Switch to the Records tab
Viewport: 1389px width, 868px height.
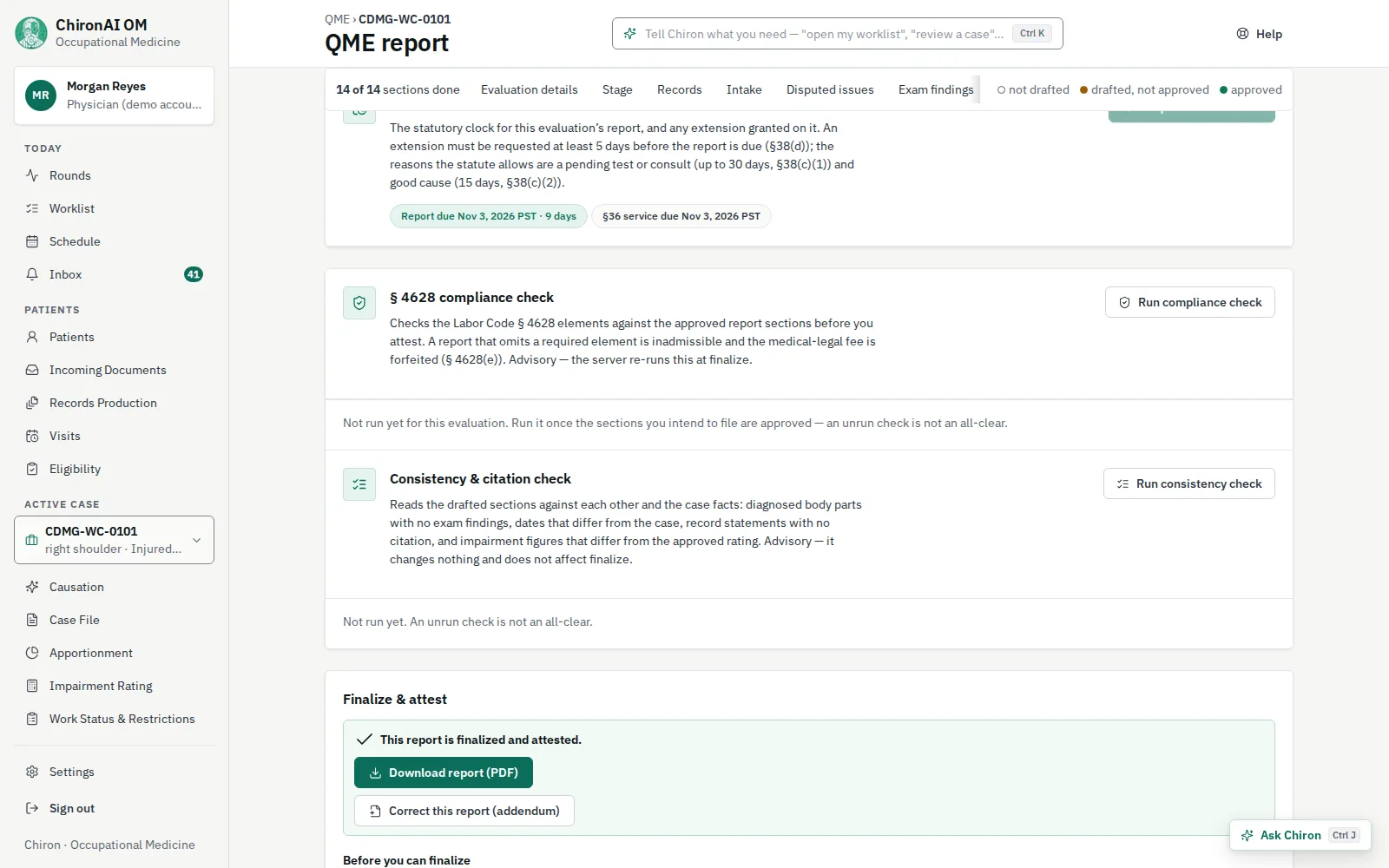click(x=679, y=89)
